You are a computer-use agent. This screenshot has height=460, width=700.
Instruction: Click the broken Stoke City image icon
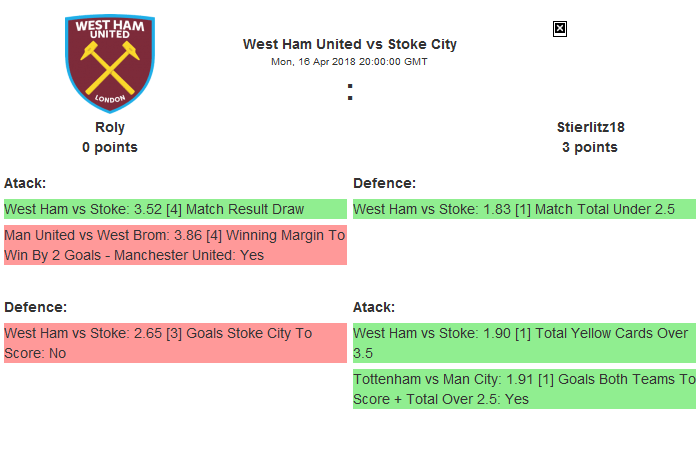(560, 29)
